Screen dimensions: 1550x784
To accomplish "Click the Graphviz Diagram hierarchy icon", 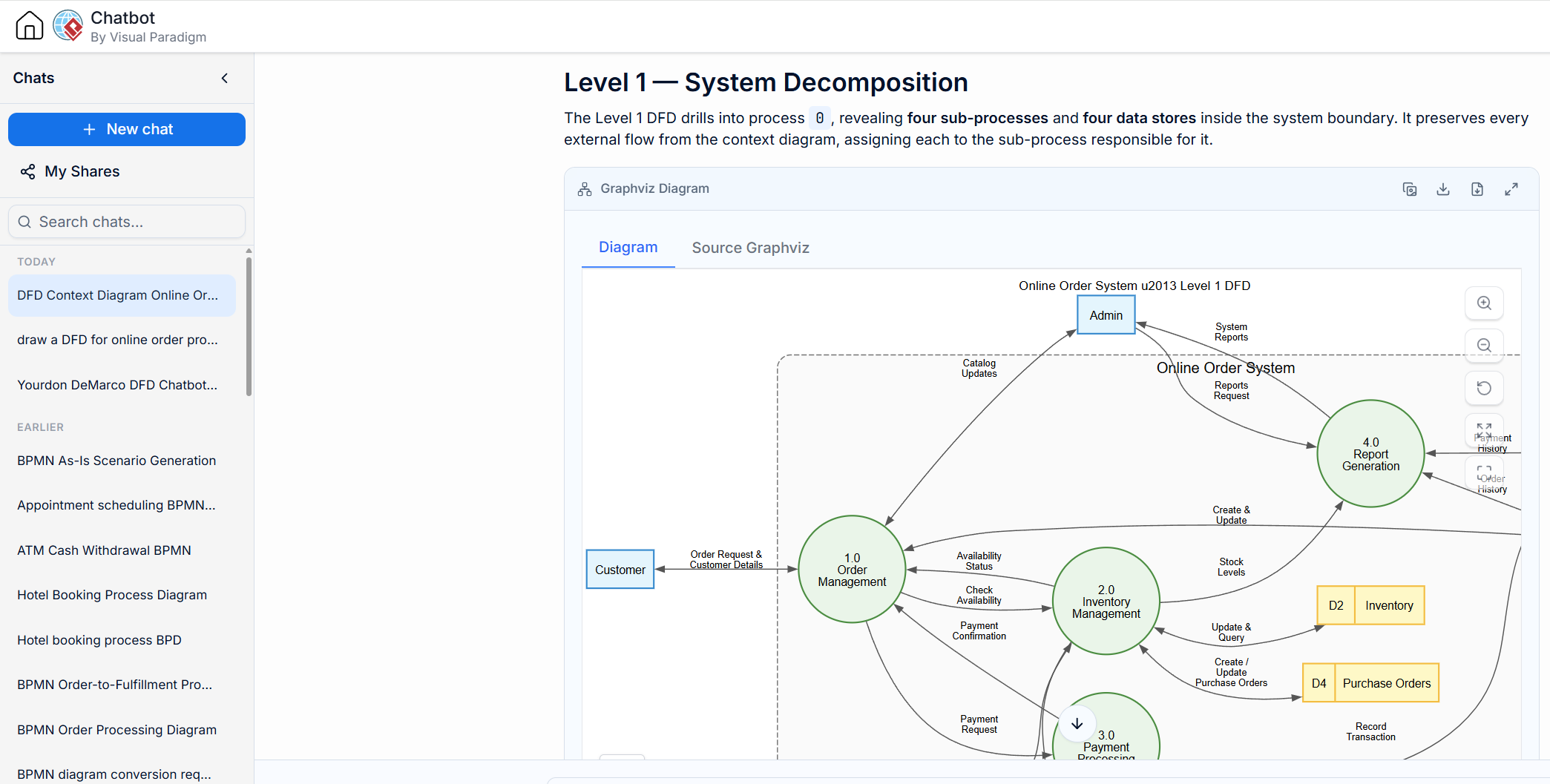I will point(585,189).
